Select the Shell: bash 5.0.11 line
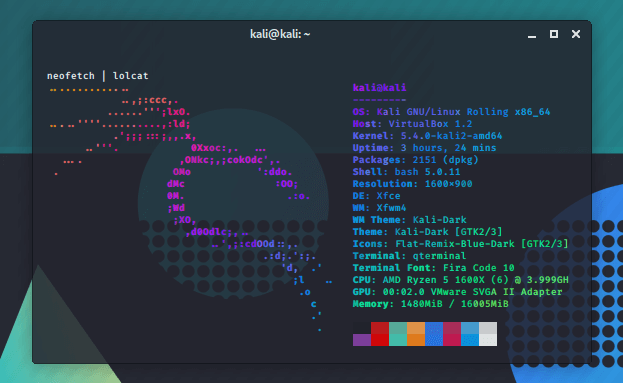623x383 pixels. point(406,172)
